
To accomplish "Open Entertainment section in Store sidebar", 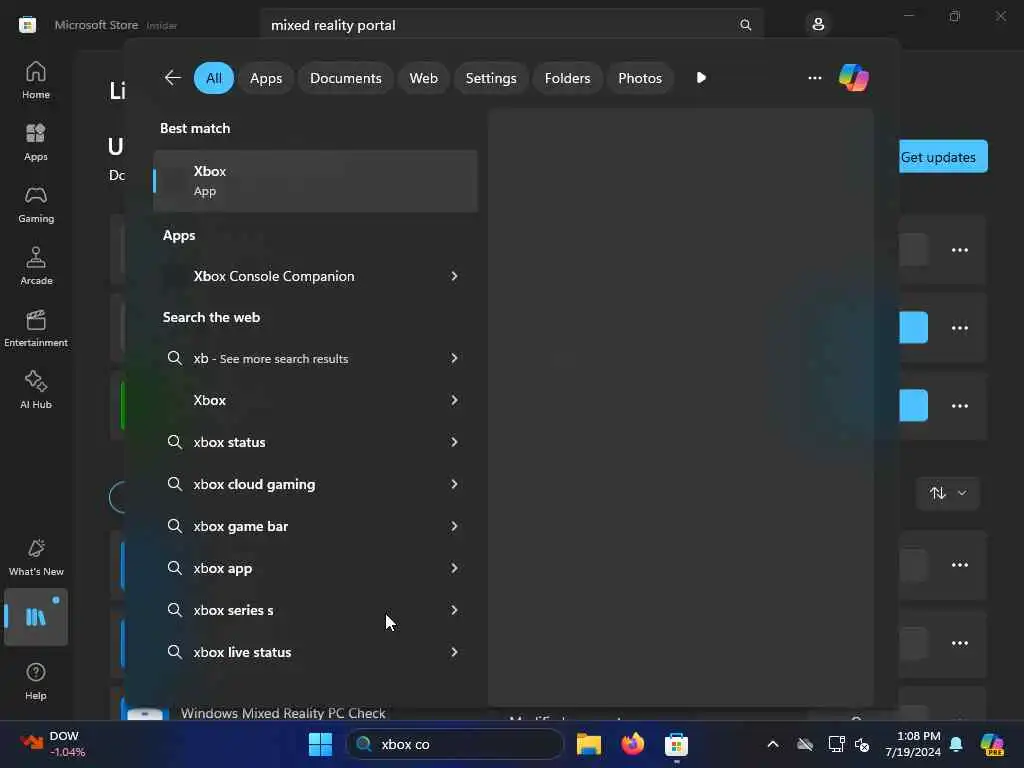I will pyautogui.click(x=36, y=328).
